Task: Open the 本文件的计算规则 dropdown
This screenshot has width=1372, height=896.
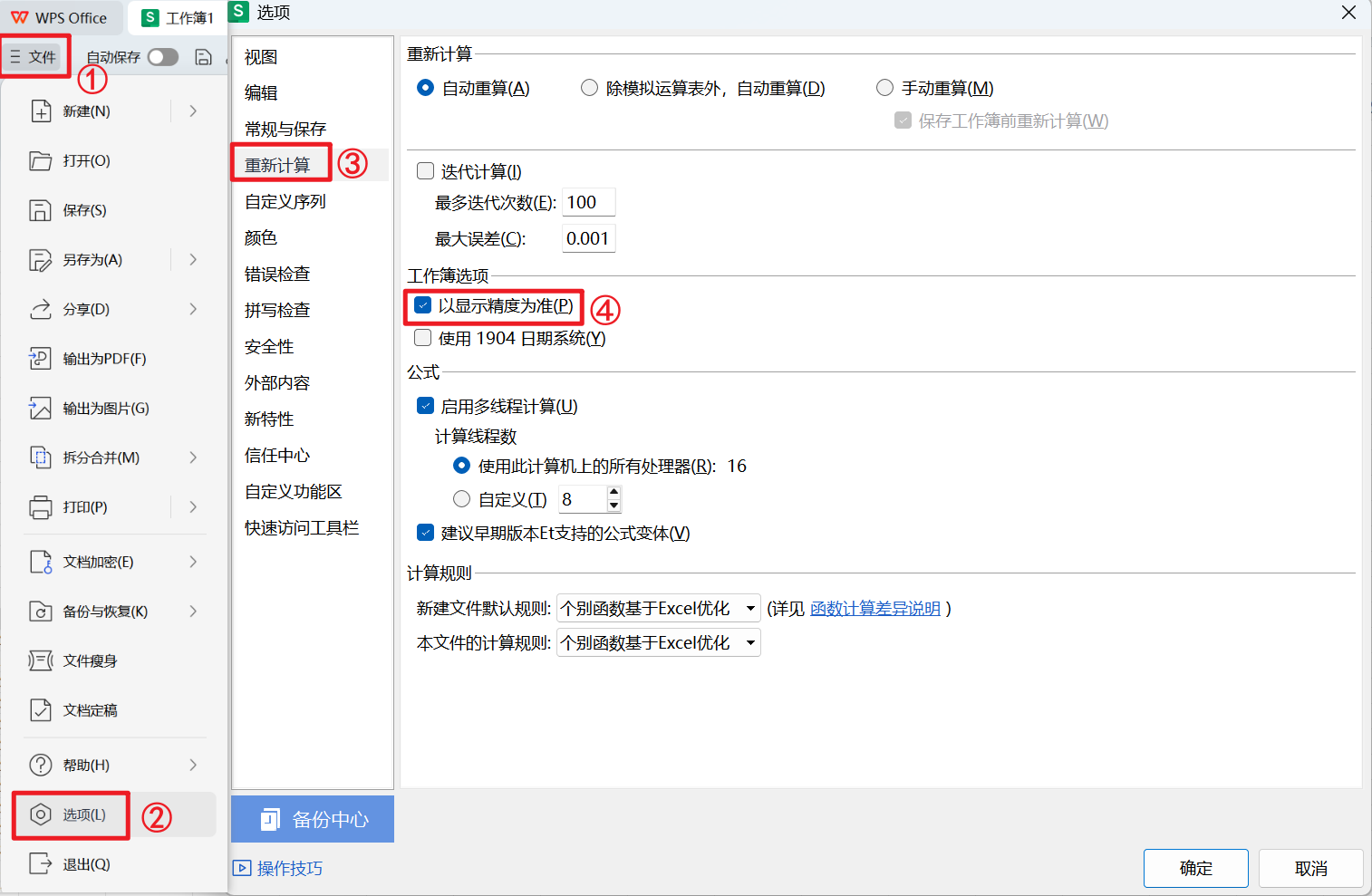Action: coord(659,642)
